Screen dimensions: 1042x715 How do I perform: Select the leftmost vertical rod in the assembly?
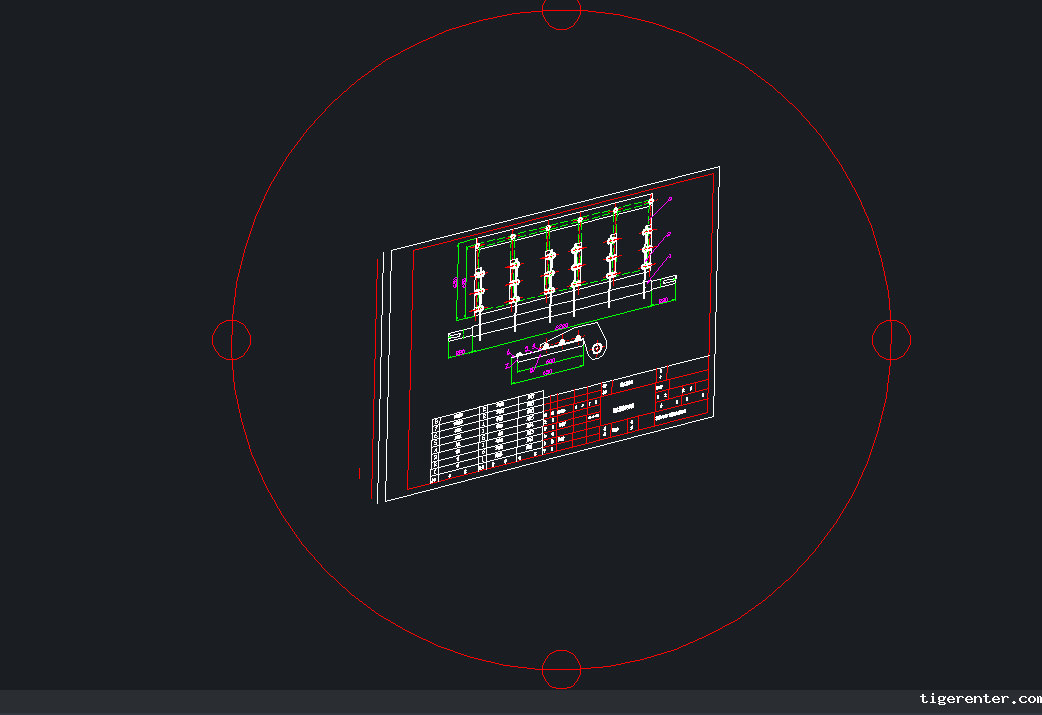click(479, 290)
